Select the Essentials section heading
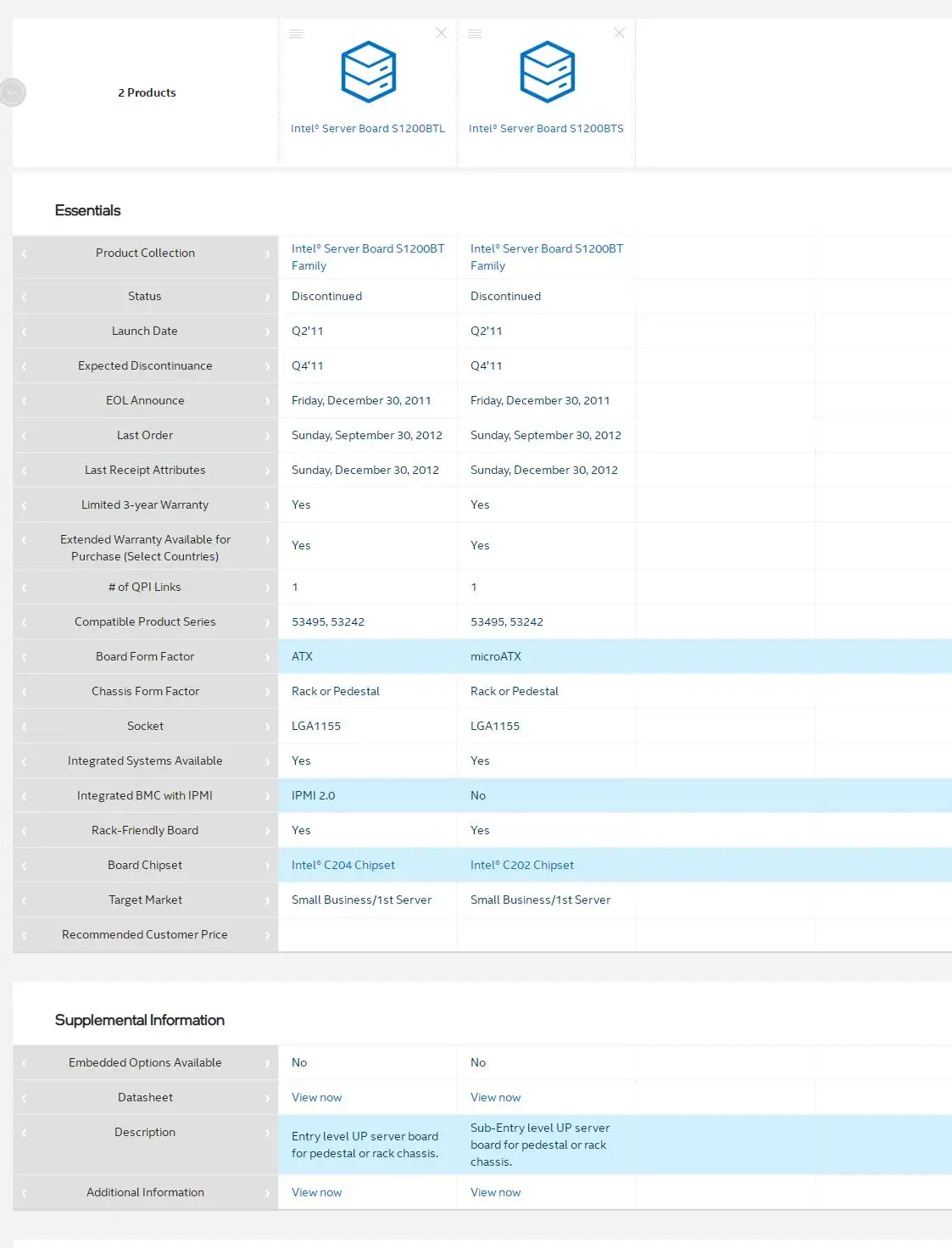952x1248 pixels. coord(87,210)
